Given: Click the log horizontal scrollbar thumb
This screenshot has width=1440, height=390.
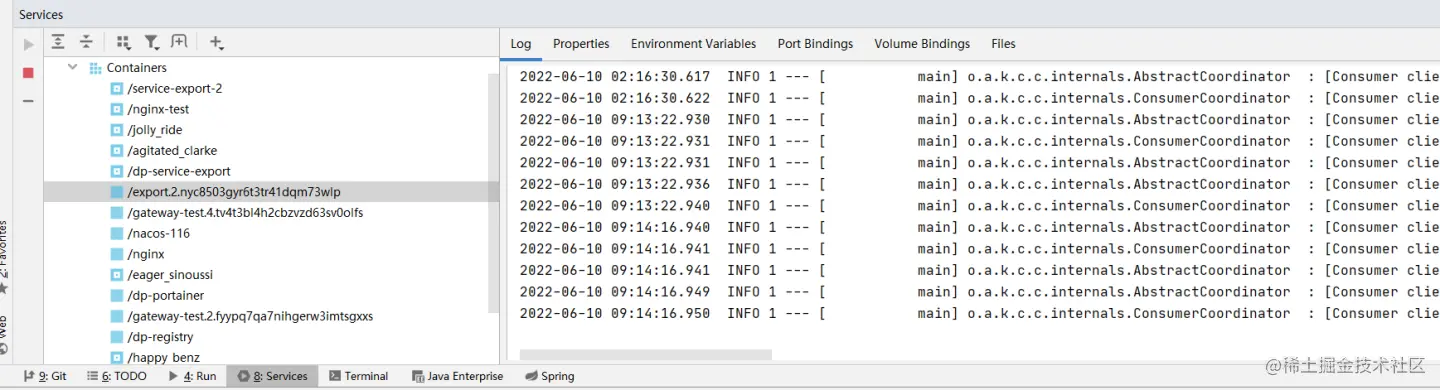Looking at the screenshot, I should point(646,354).
